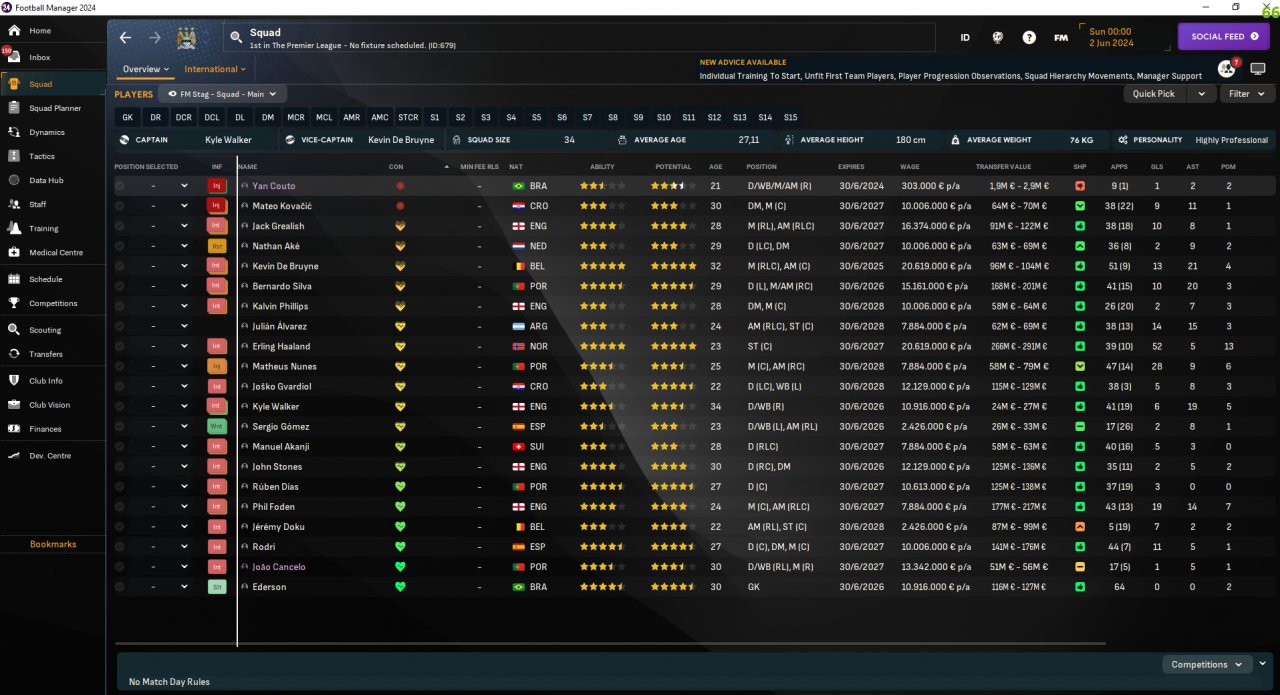This screenshot has height=695, width=1280.
Task: Select the S1 substitute tab
Action: click(434, 118)
